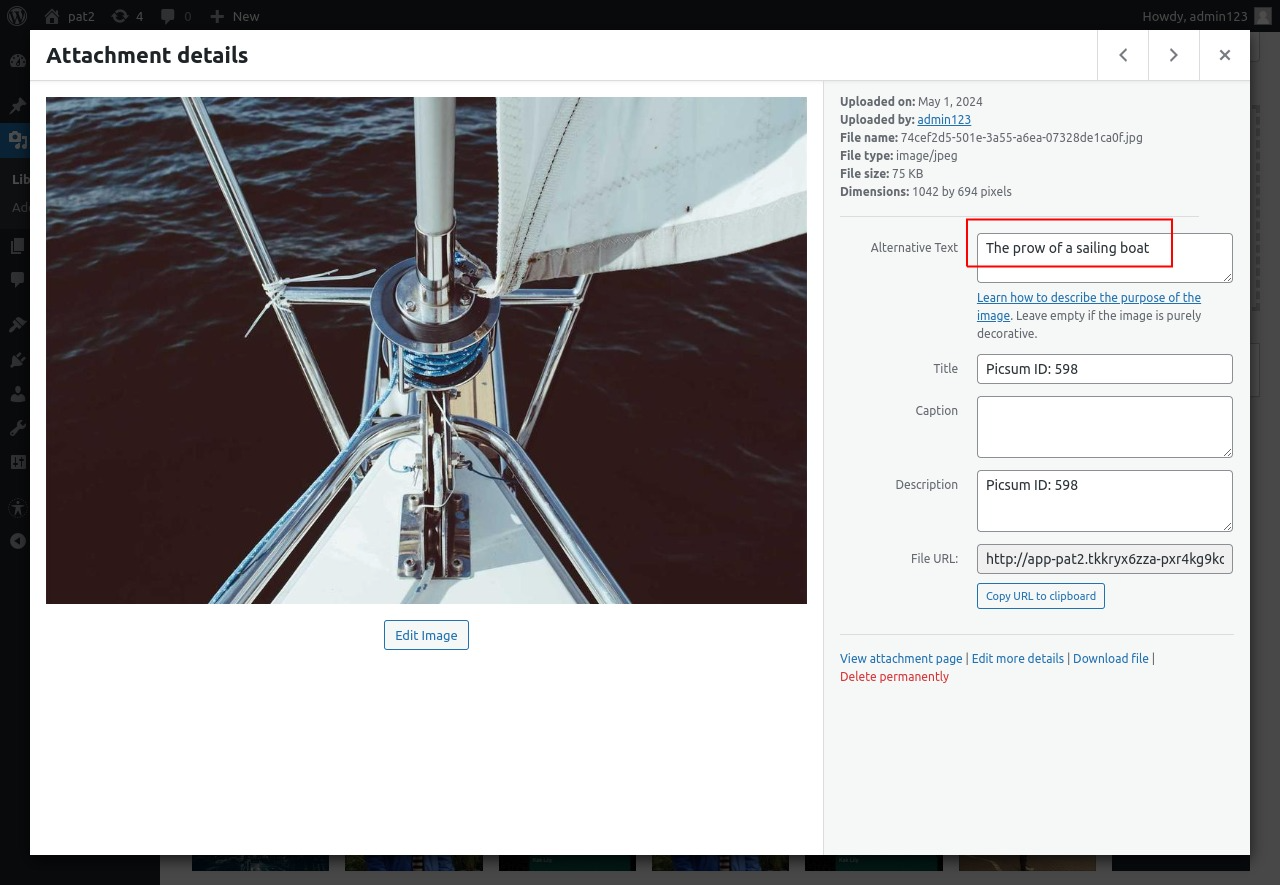
Task: Open the Edit more details link
Action: 1018,658
